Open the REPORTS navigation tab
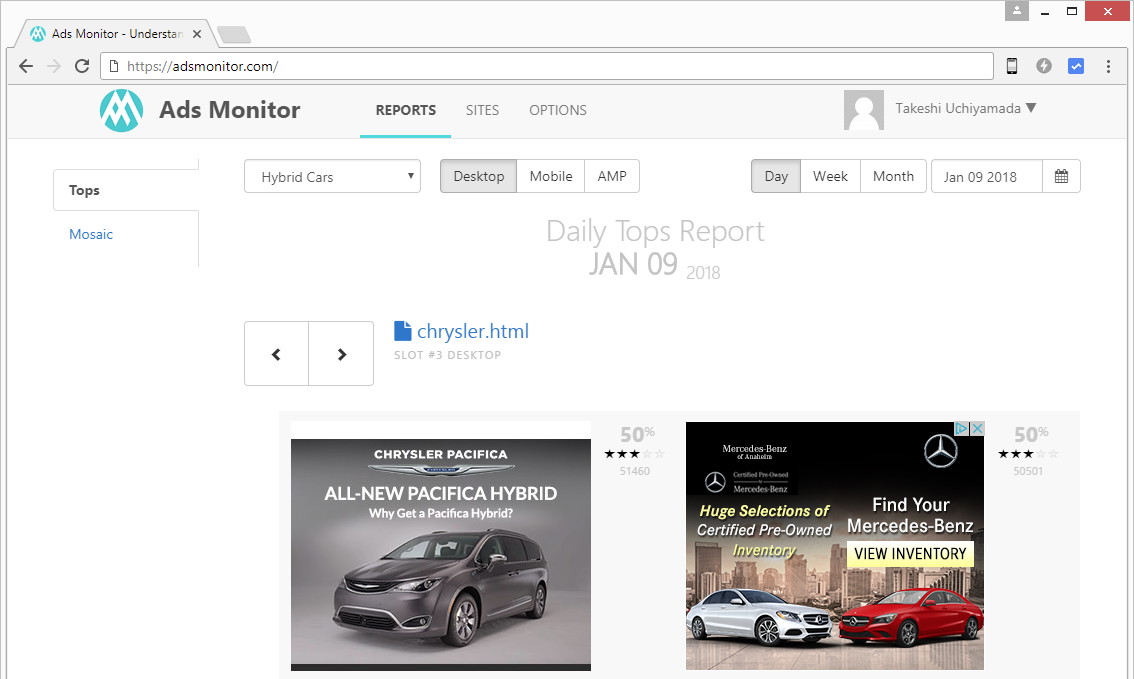The image size is (1134, 679). [406, 111]
